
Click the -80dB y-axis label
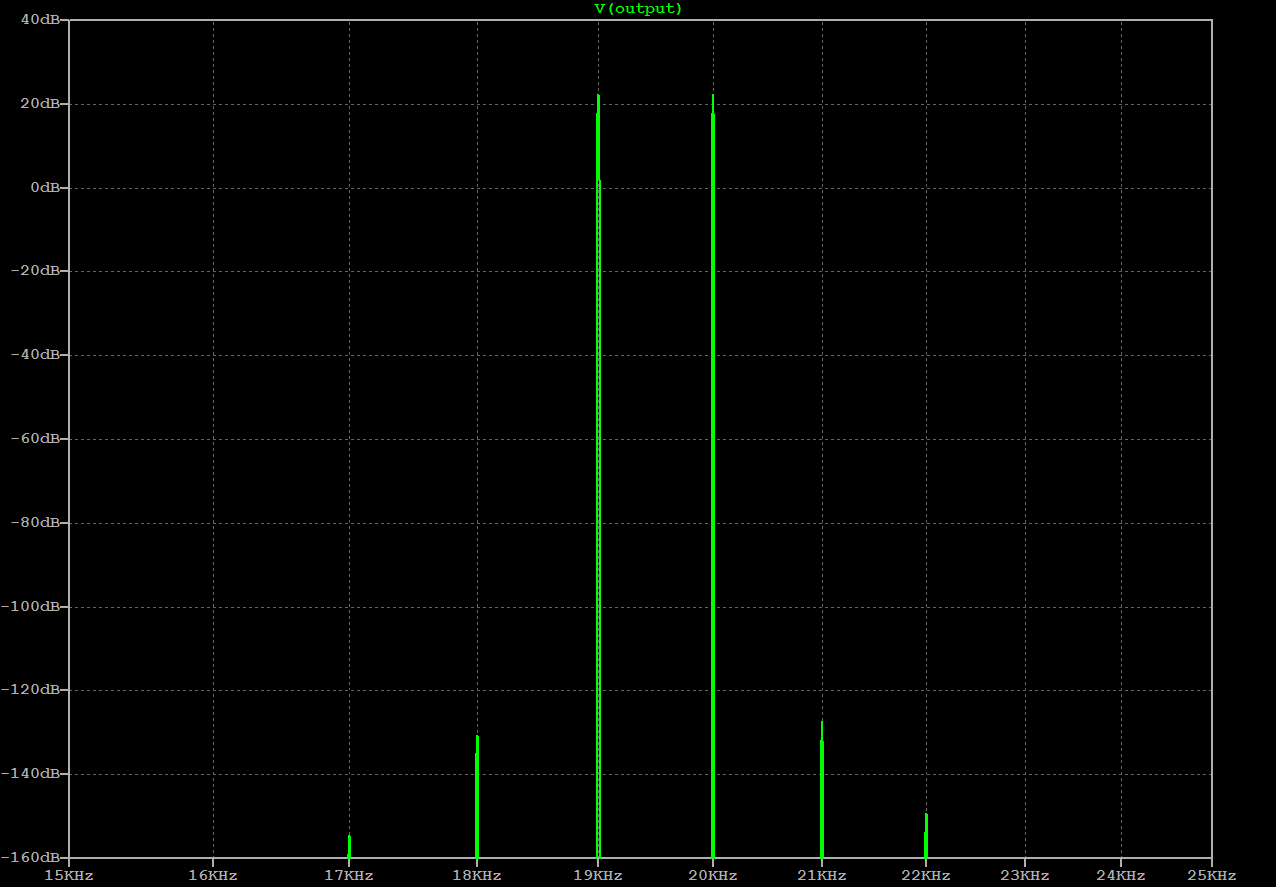tap(35, 523)
